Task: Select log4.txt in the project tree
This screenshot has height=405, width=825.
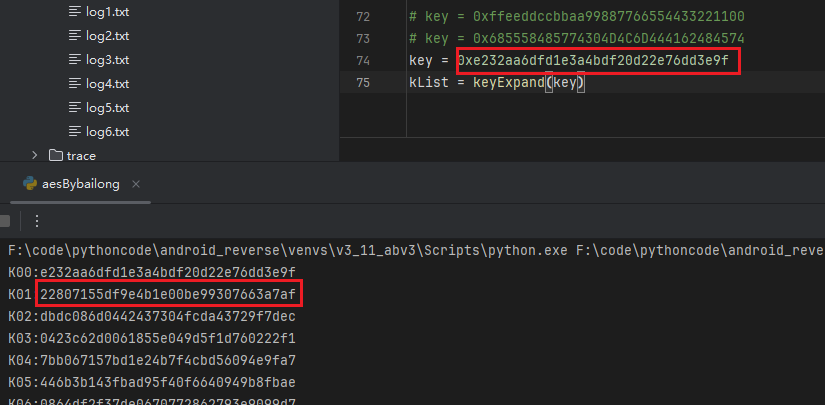Action: [x=107, y=83]
